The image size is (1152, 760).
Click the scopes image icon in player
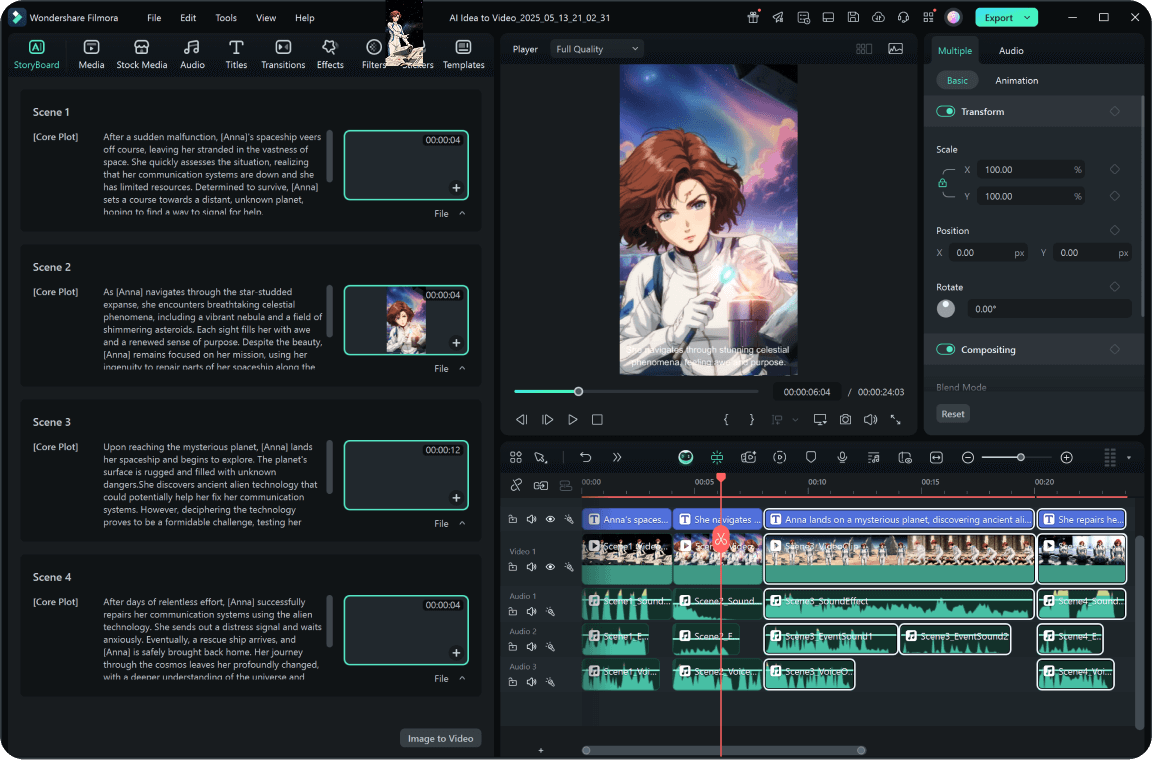[x=896, y=49]
